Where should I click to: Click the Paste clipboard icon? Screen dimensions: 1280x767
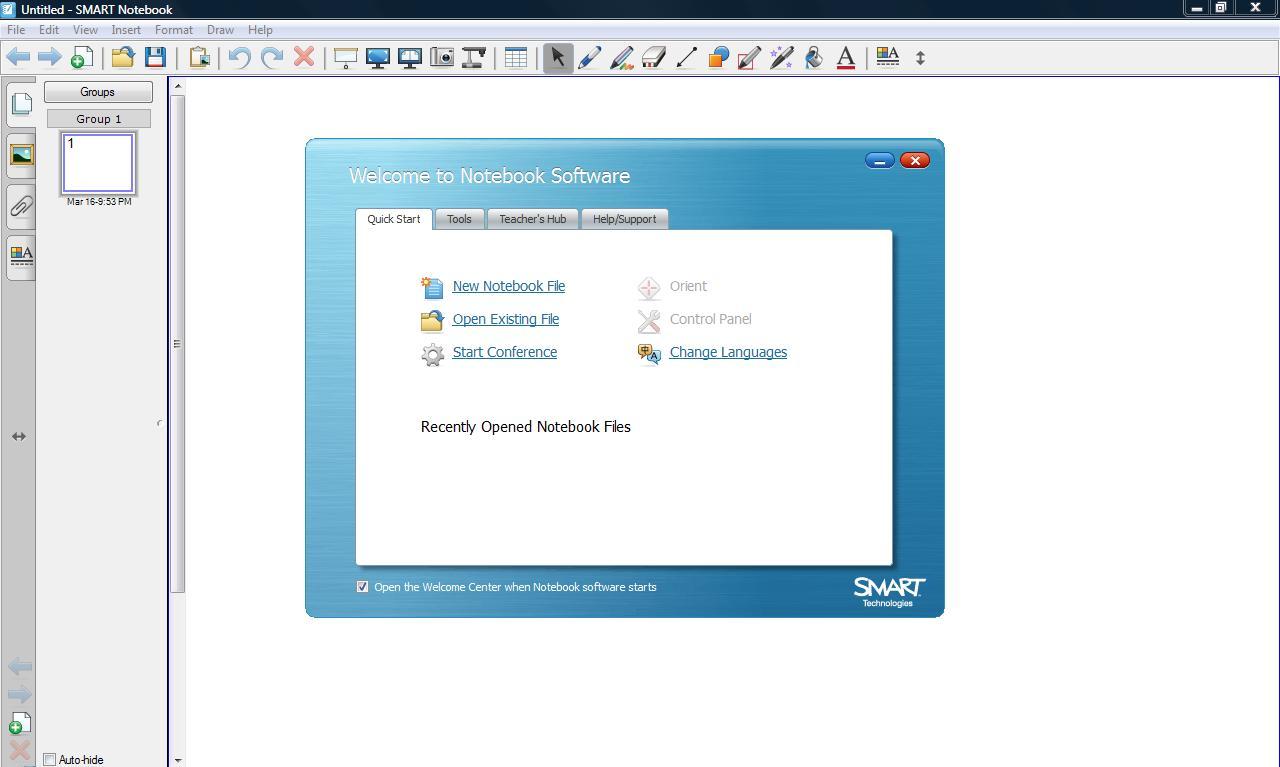pos(199,57)
